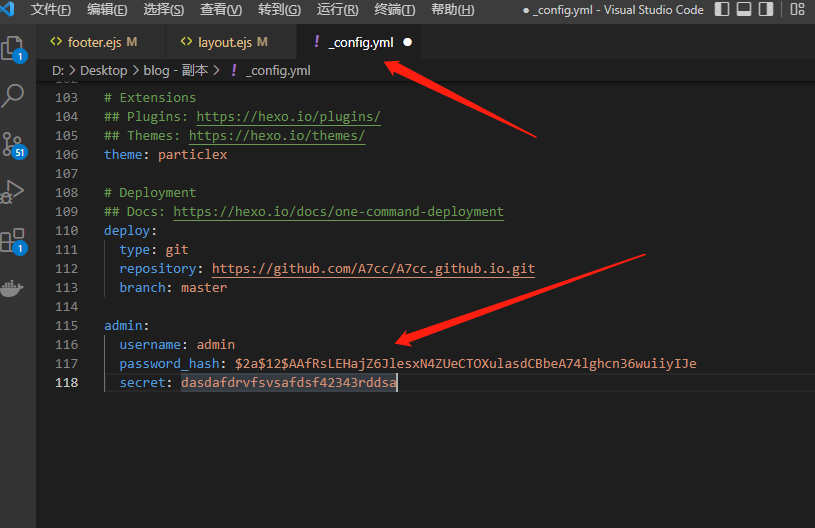This screenshot has height=528, width=815.
Task: Open the Docker view in activity bar
Action: click(x=12, y=287)
